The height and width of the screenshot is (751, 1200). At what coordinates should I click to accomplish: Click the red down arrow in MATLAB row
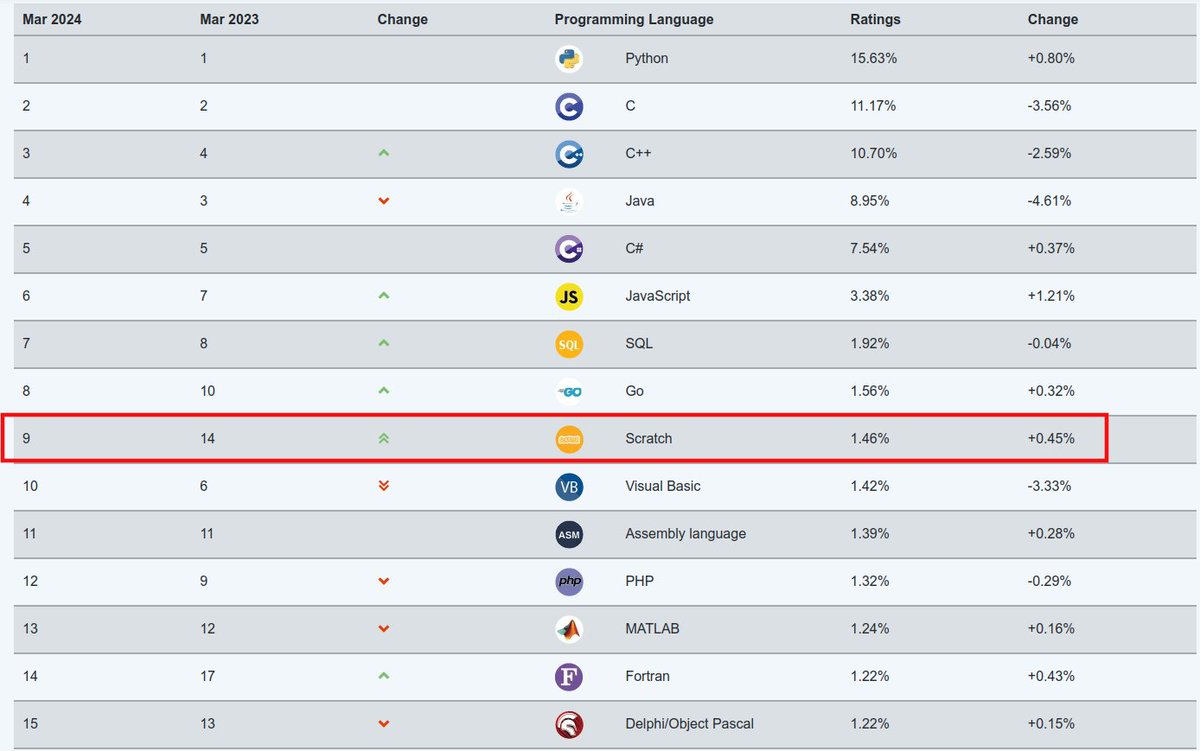[x=384, y=629]
